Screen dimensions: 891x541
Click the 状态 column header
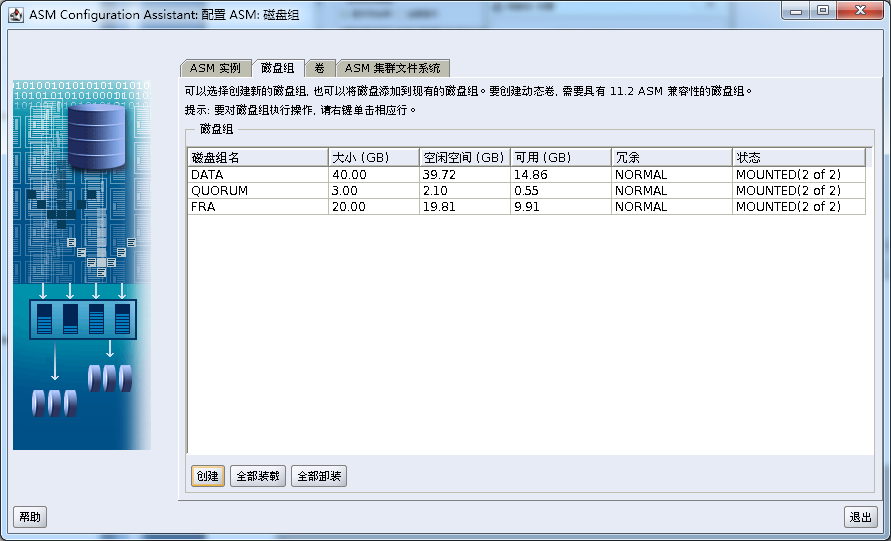point(798,157)
